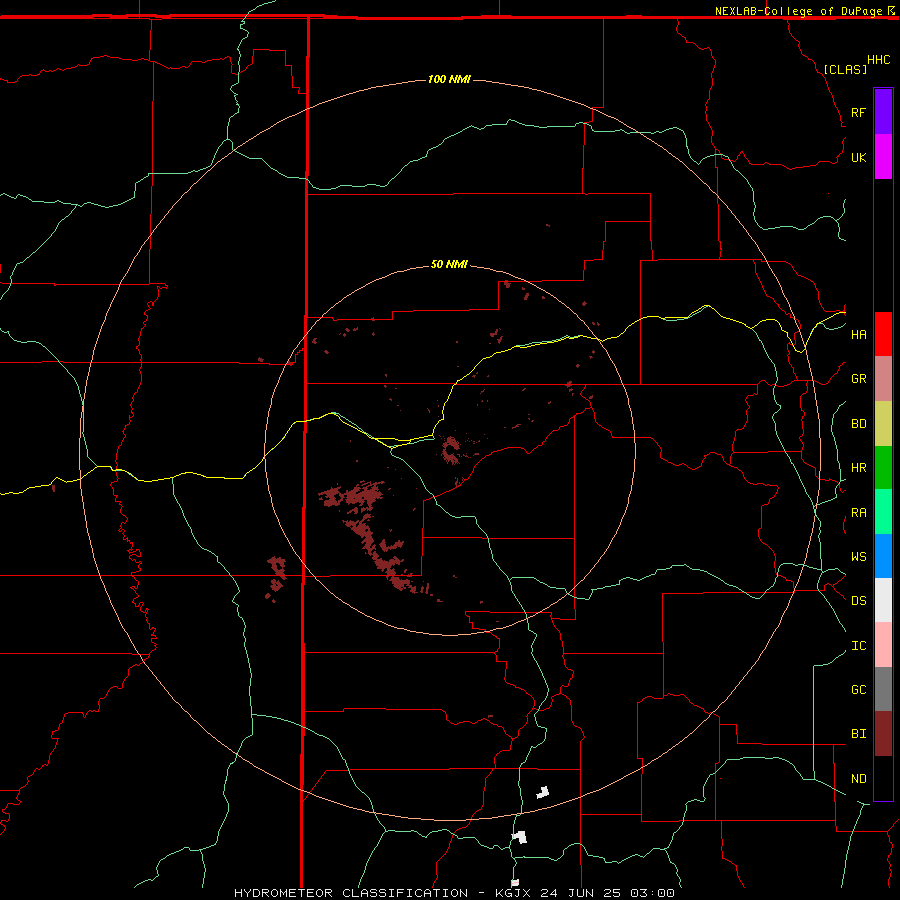Click the RA legend label
The width and height of the screenshot is (900, 900).
coord(858,513)
